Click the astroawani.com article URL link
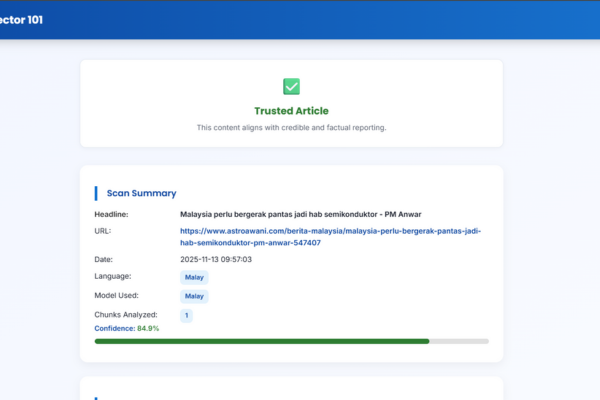 pyautogui.click(x=330, y=237)
